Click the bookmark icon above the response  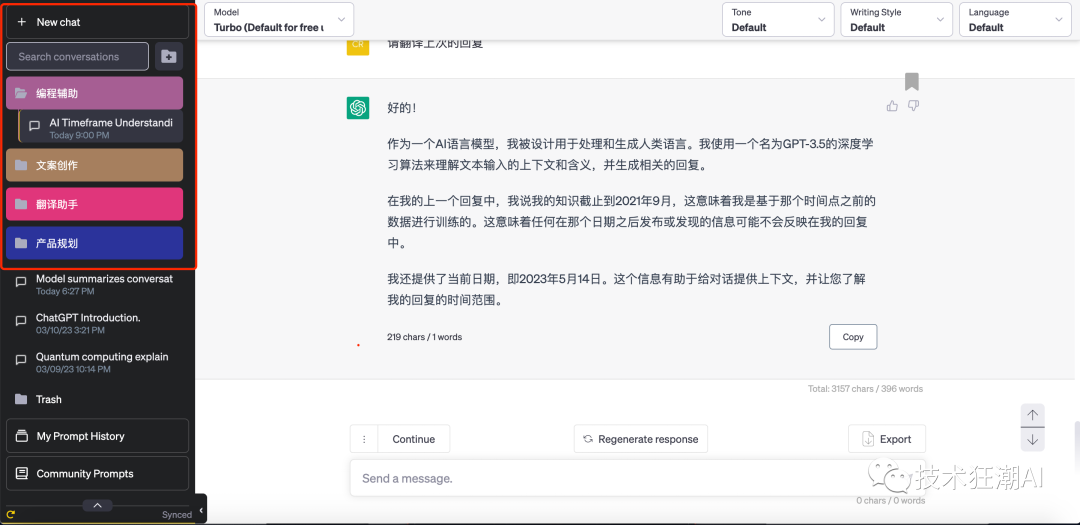(912, 81)
